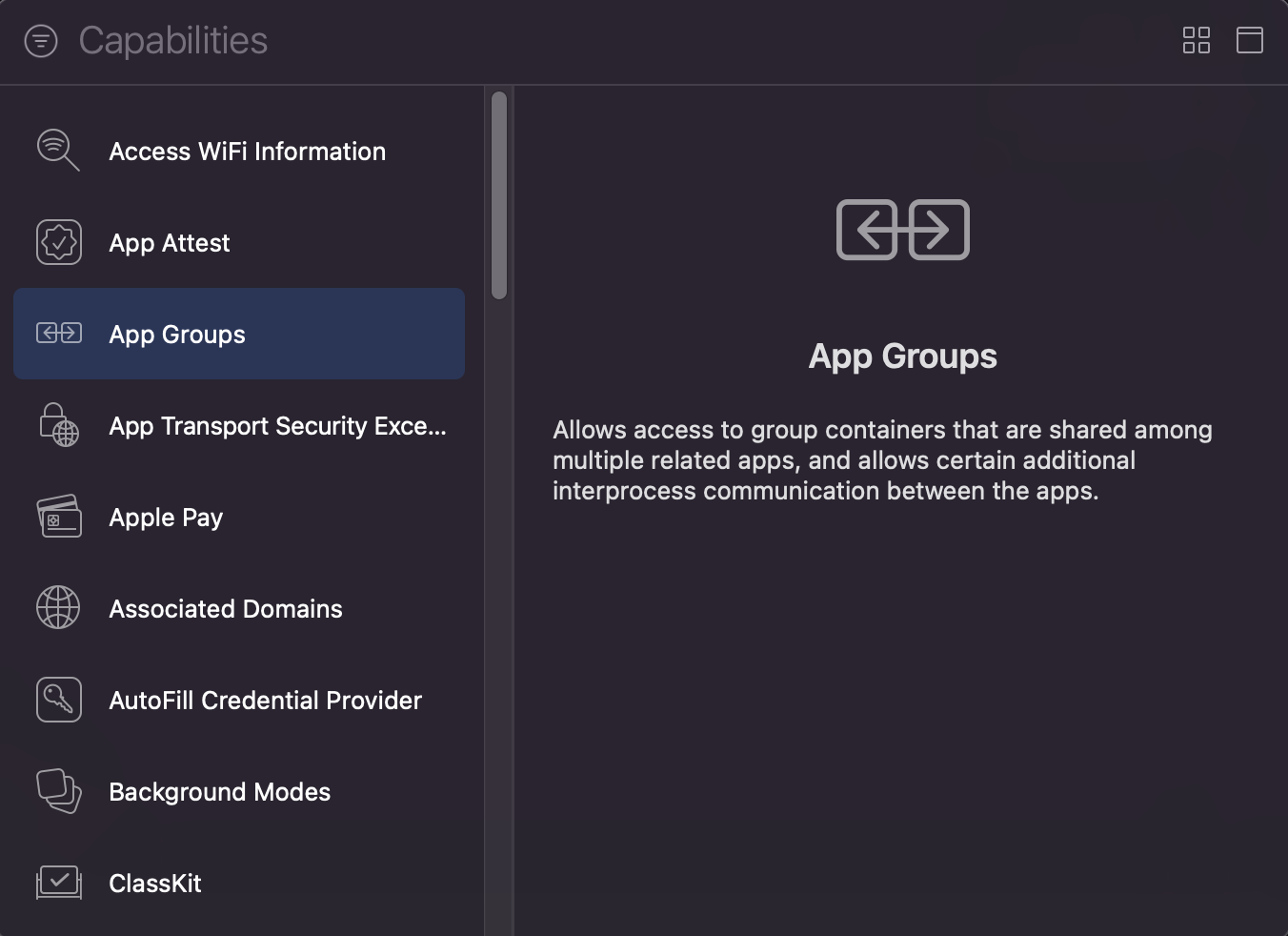The image size is (1288, 936).
Task: Switch to grid view icon
Action: (x=1196, y=40)
